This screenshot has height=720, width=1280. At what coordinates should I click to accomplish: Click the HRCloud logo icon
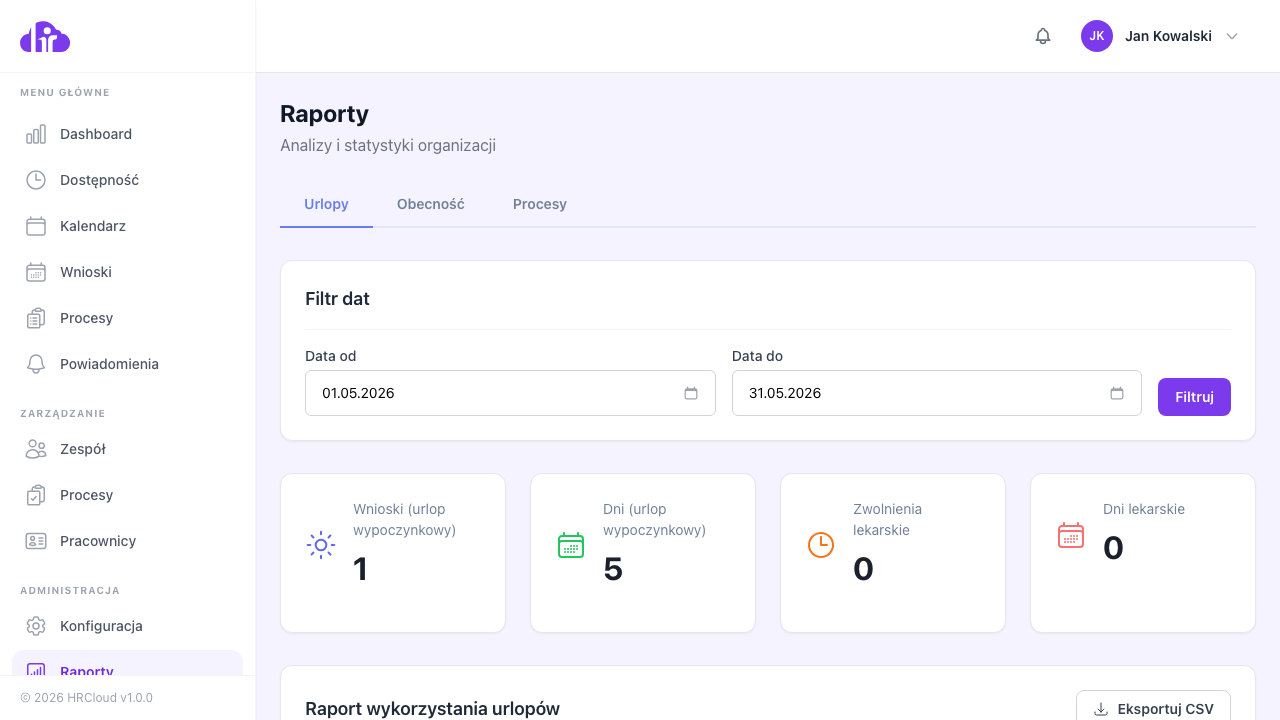point(45,37)
